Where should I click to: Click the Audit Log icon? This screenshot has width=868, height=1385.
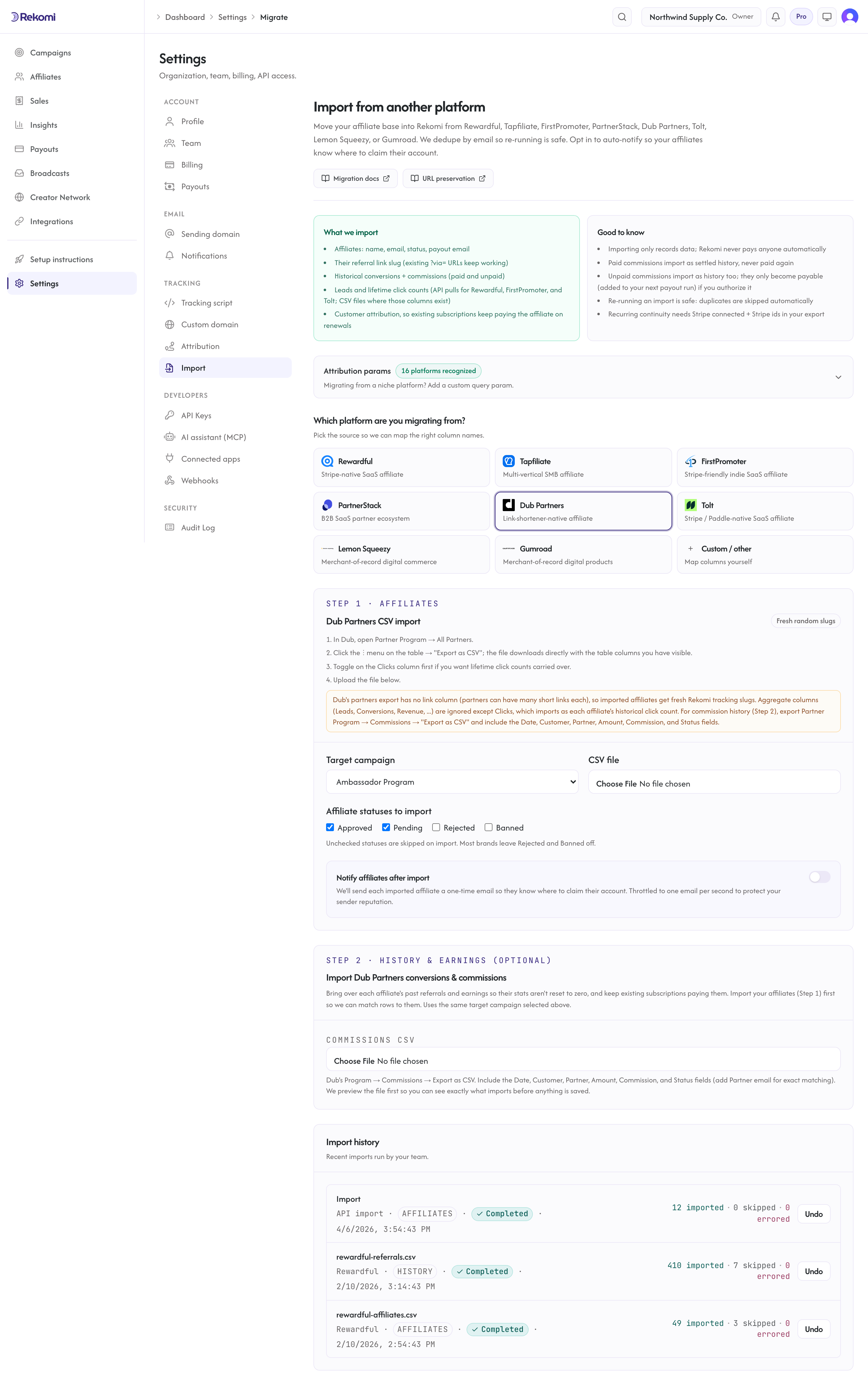click(169, 527)
